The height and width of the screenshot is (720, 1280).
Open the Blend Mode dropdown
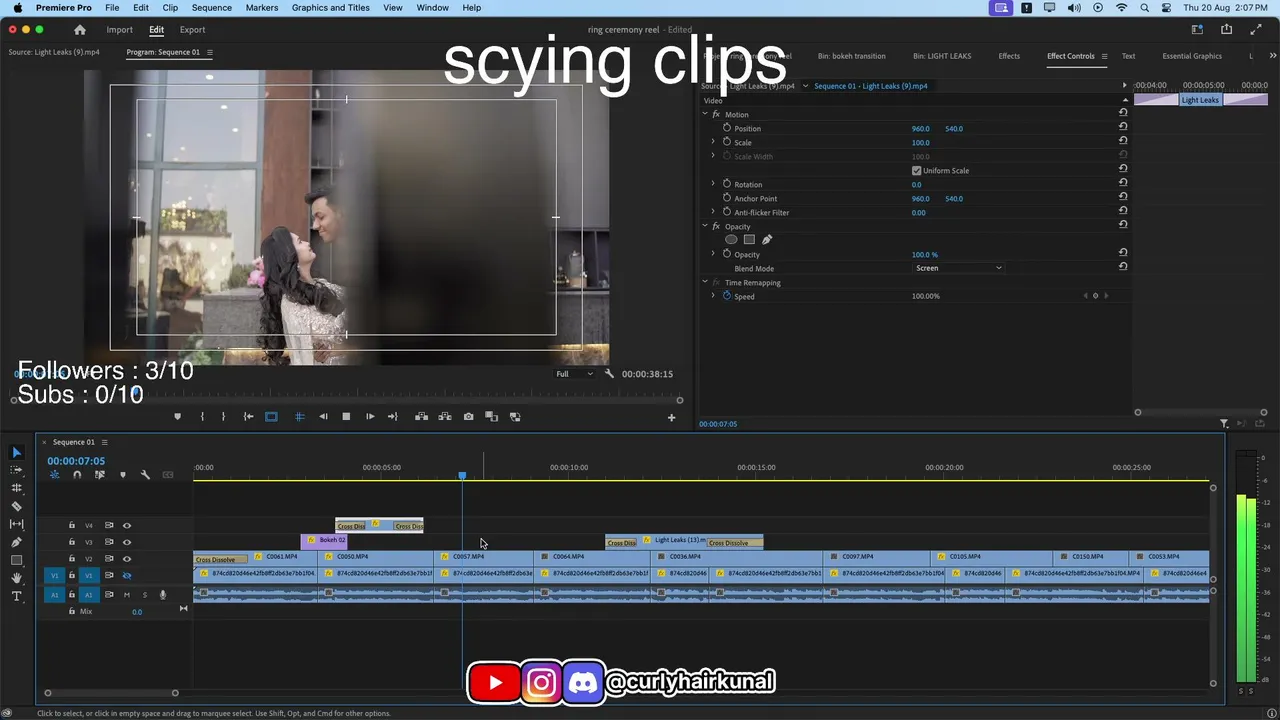[958, 268]
